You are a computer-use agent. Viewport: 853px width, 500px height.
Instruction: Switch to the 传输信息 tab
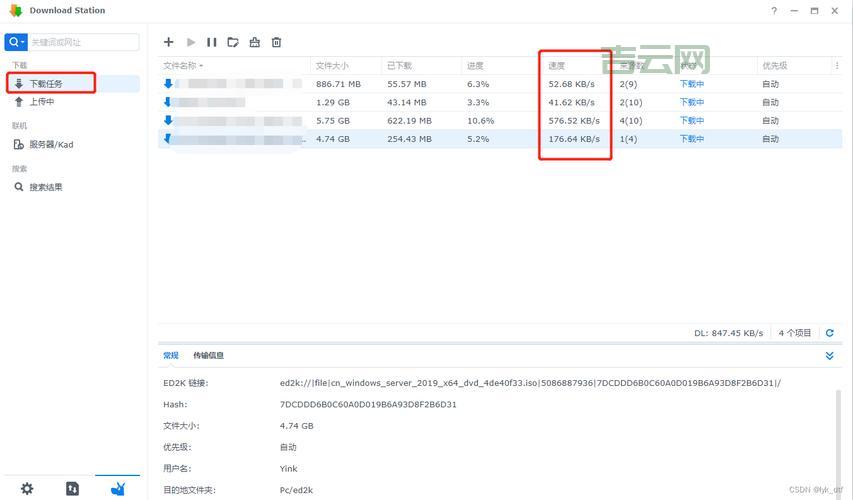[208, 356]
